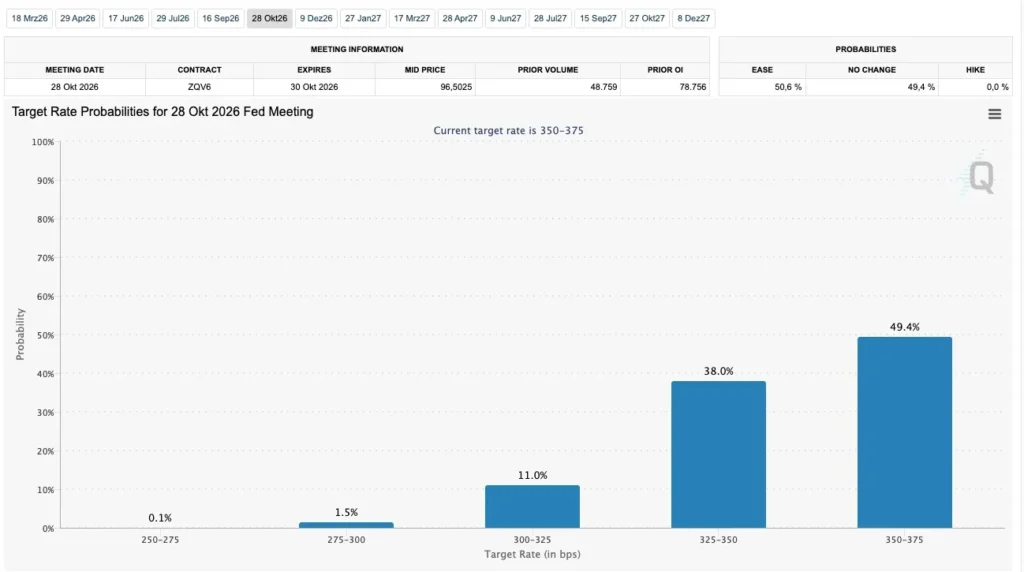
Task: Select the 18 Mrz26 meeting tab
Action: (x=29, y=18)
